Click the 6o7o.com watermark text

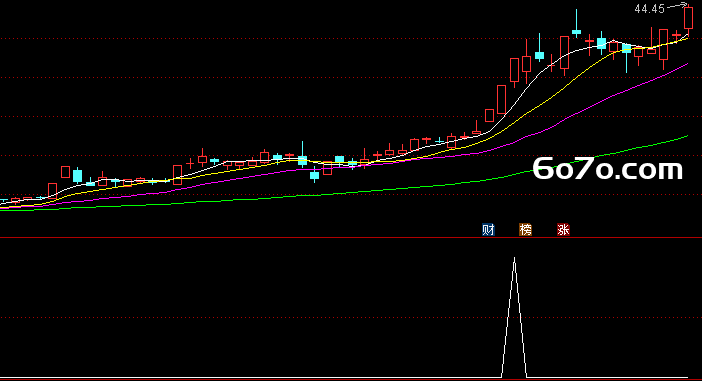pyautogui.click(x=608, y=169)
